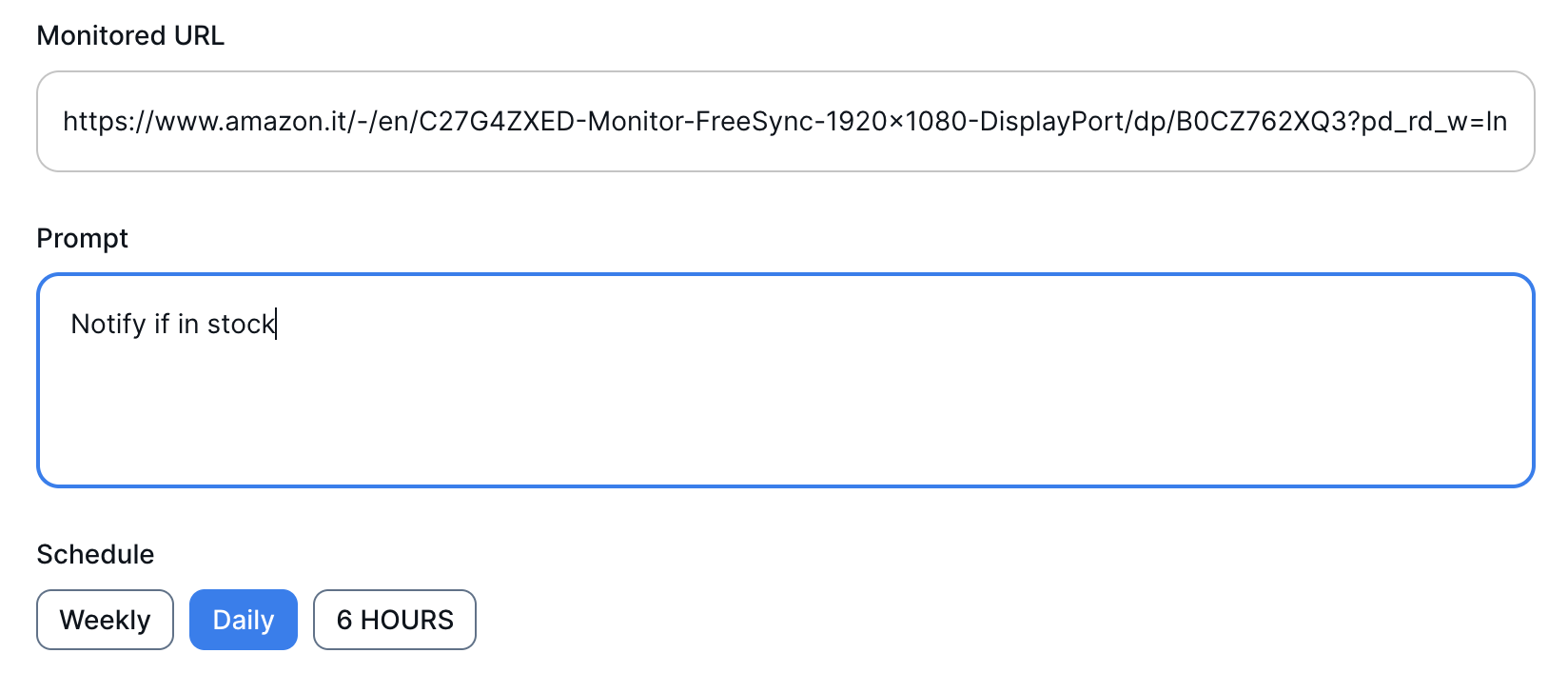This screenshot has width=1568, height=693.
Task: Click the Schedule heading
Action: pyautogui.click(x=95, y=554)
